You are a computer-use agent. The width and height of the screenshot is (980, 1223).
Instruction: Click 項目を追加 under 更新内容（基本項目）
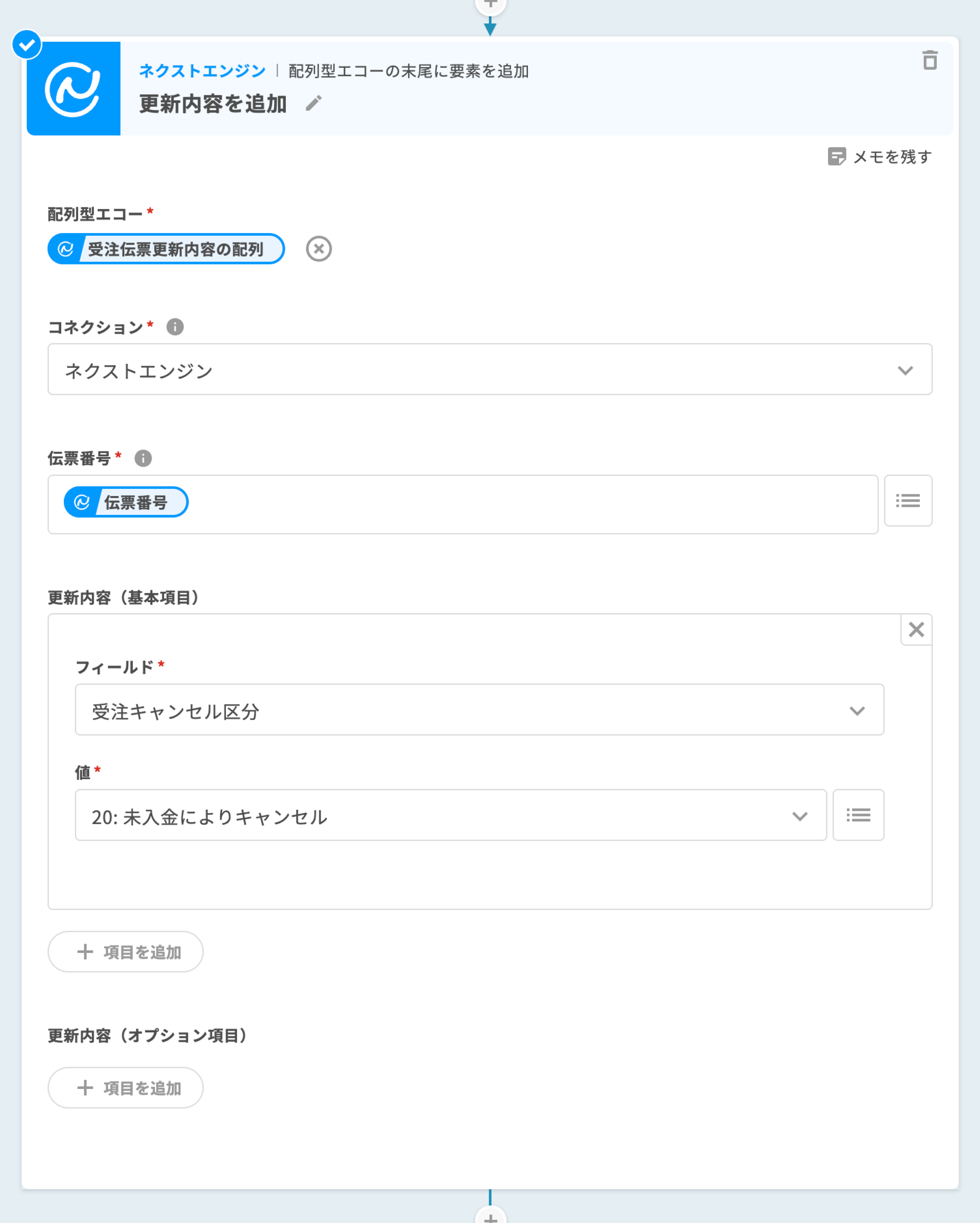[126, 952]
